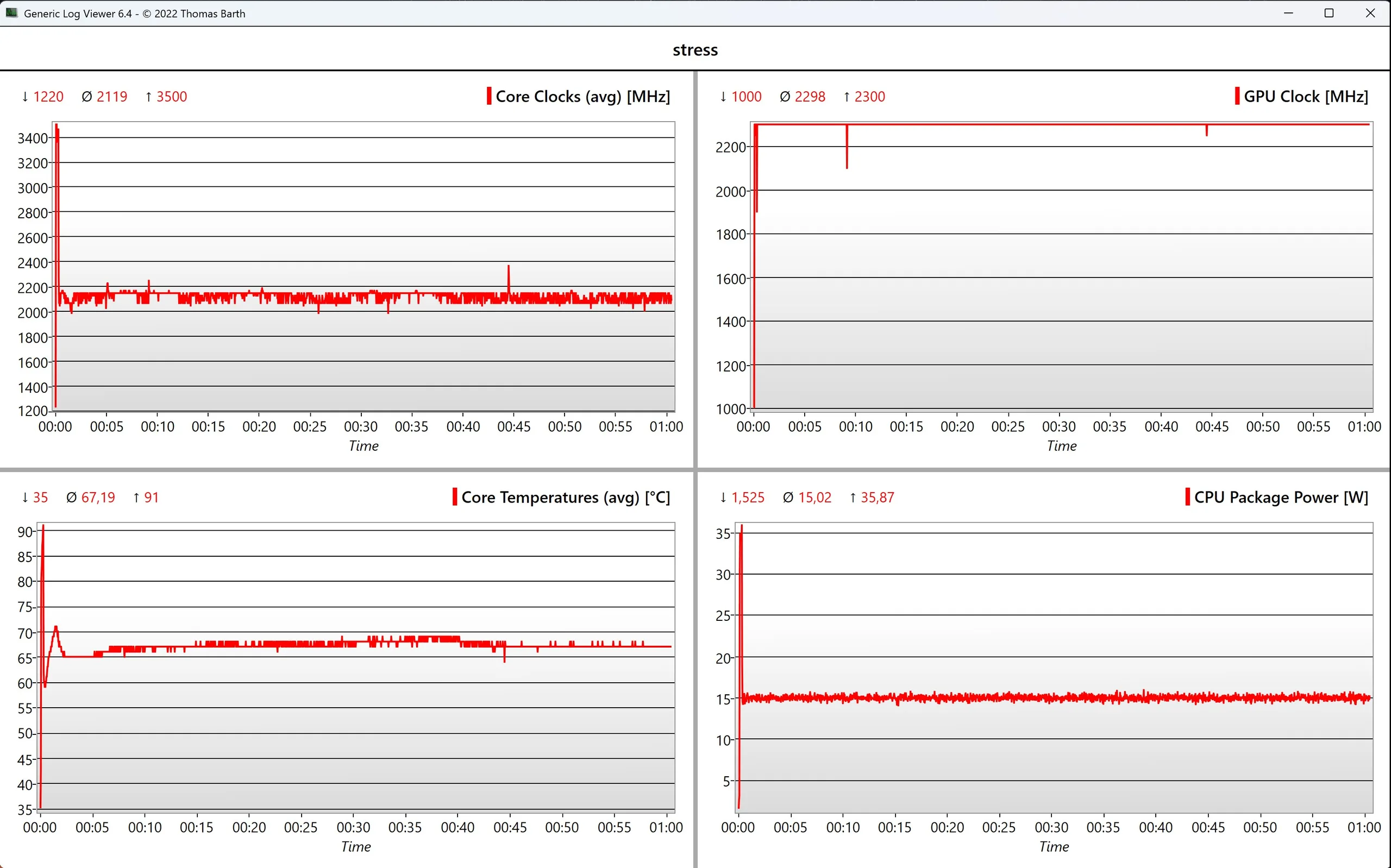Click the GPU Clock dip near 00:10
The image size is (1391, 868).
(847, 147)
